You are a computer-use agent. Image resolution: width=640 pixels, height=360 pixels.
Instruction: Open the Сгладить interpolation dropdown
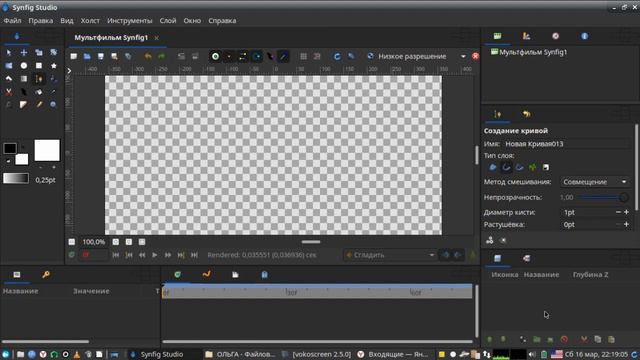(x=390, y=255)
